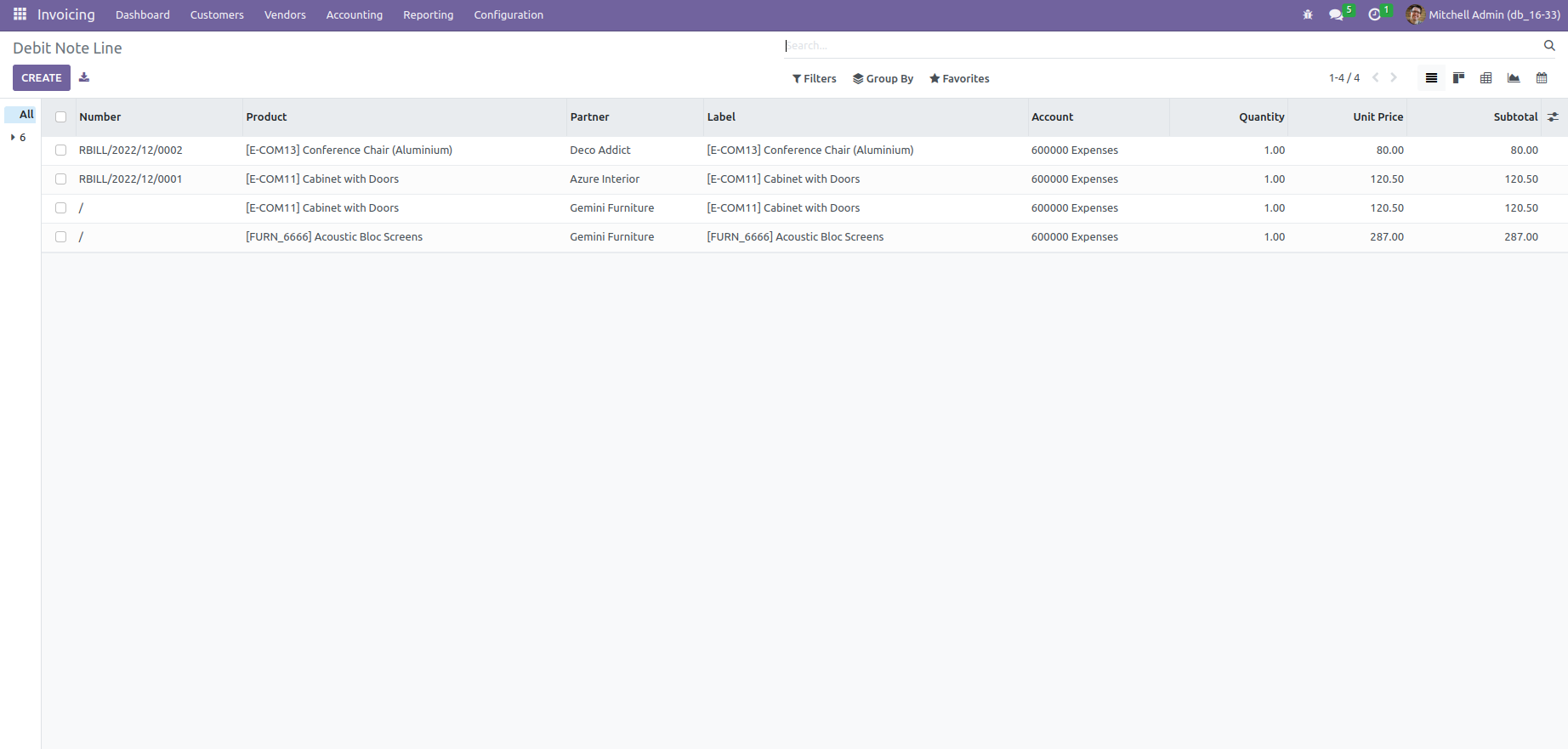Image resolution: width=1568 pixels, height=749 pixels.
Task: Click quantity 1.00 in the Deco Addict row
Action: point(1275,150)
